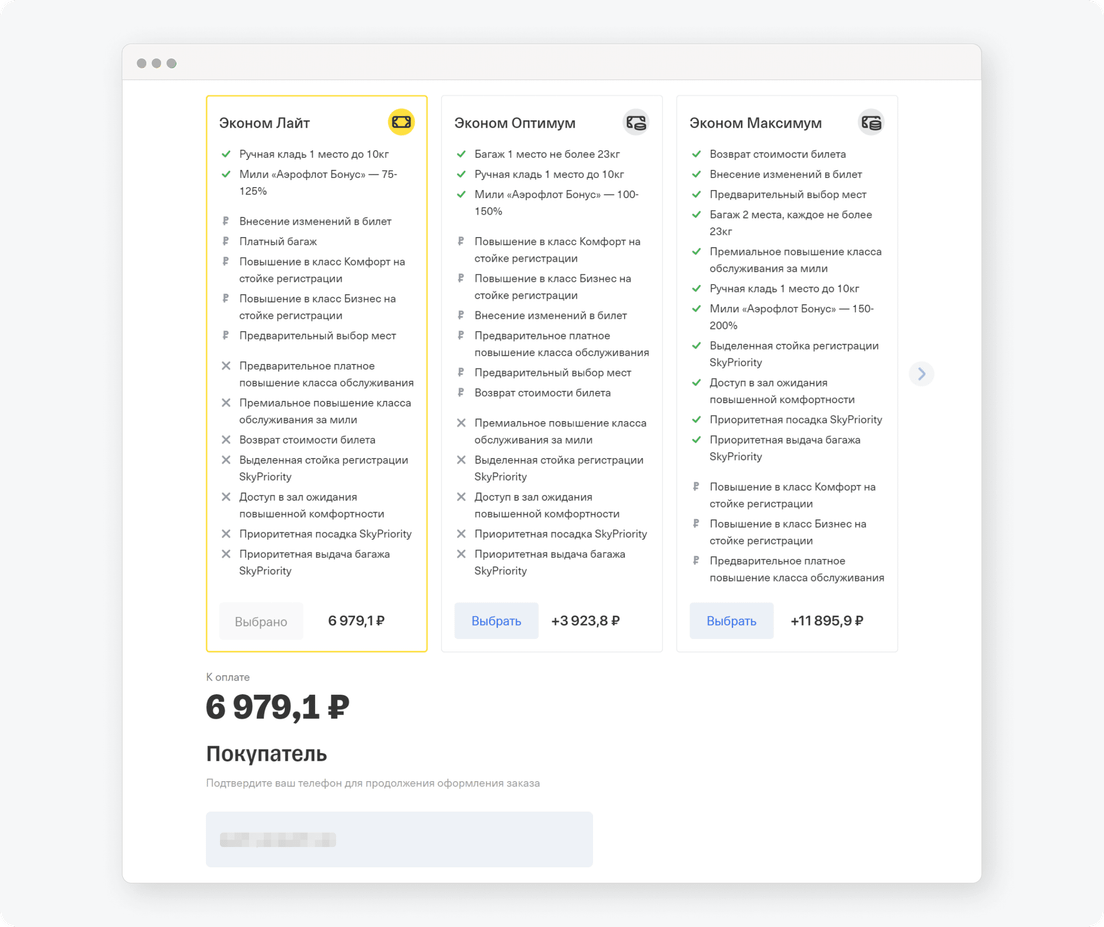Click green check beside Максимум Возврат стоимости билета
The height and width of the screenshot is (927, 1104).
tap(696, 154)
